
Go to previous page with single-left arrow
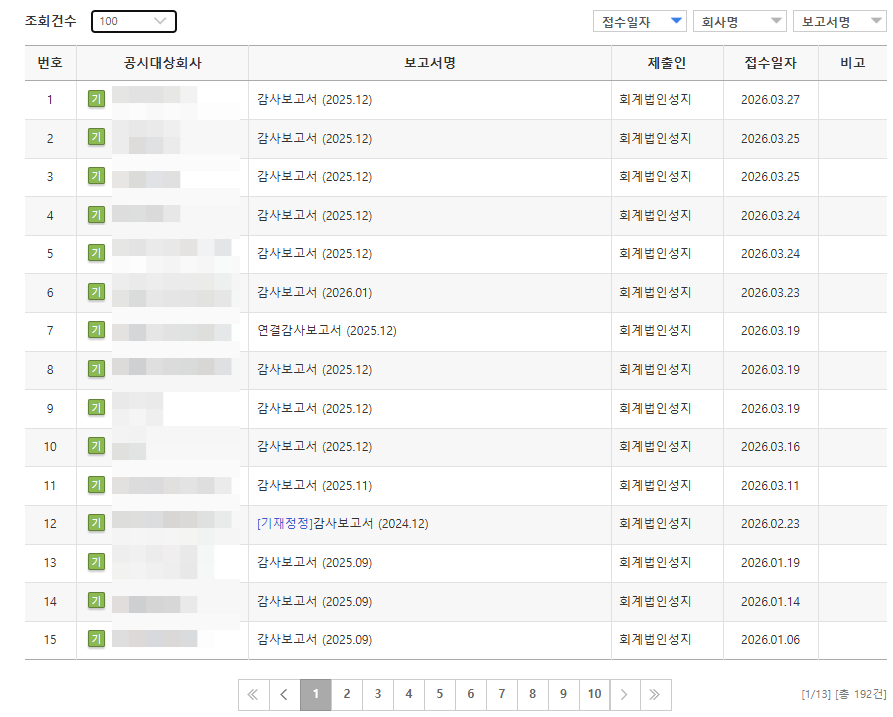pyautogui.click(x=284, y=694)
